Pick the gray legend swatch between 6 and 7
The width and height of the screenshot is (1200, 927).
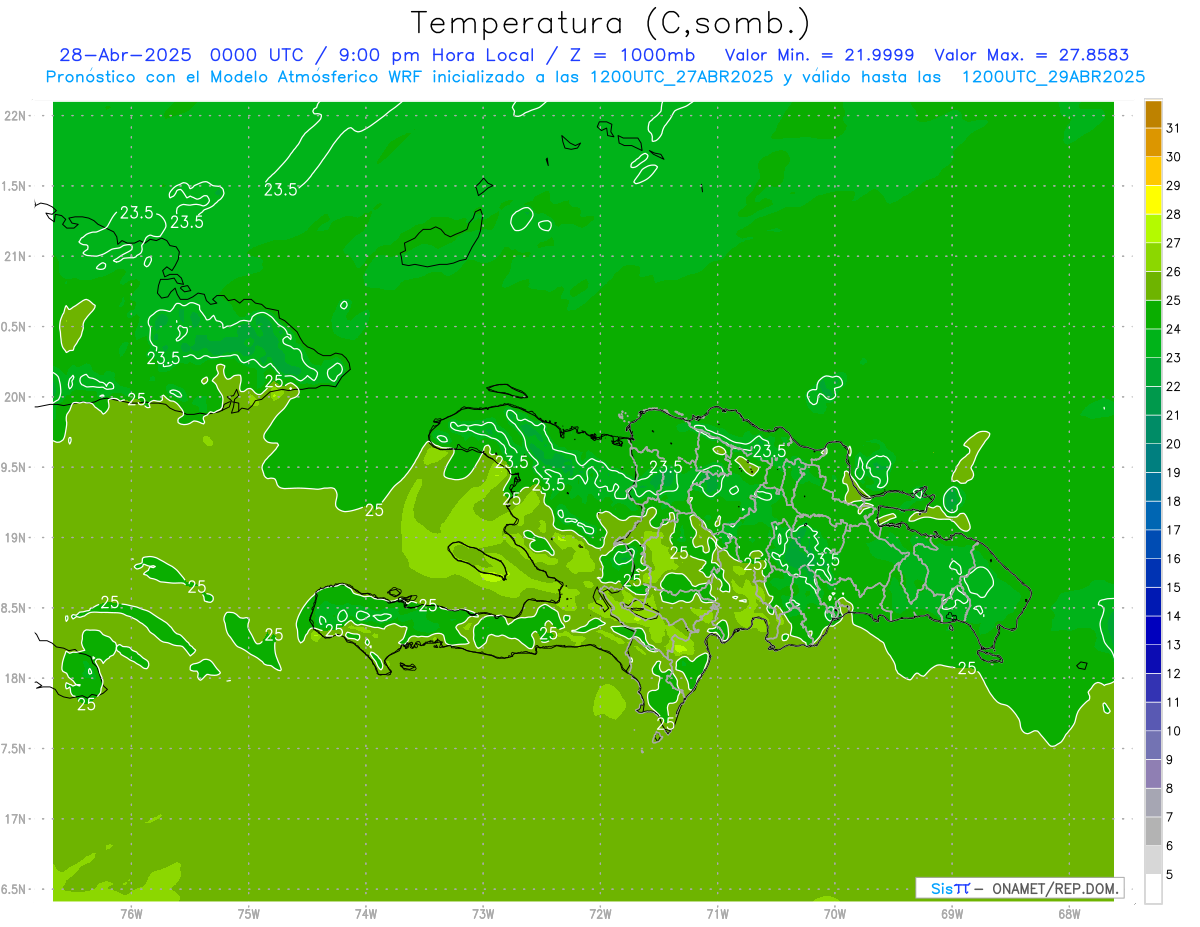(x=1153, y=831)
